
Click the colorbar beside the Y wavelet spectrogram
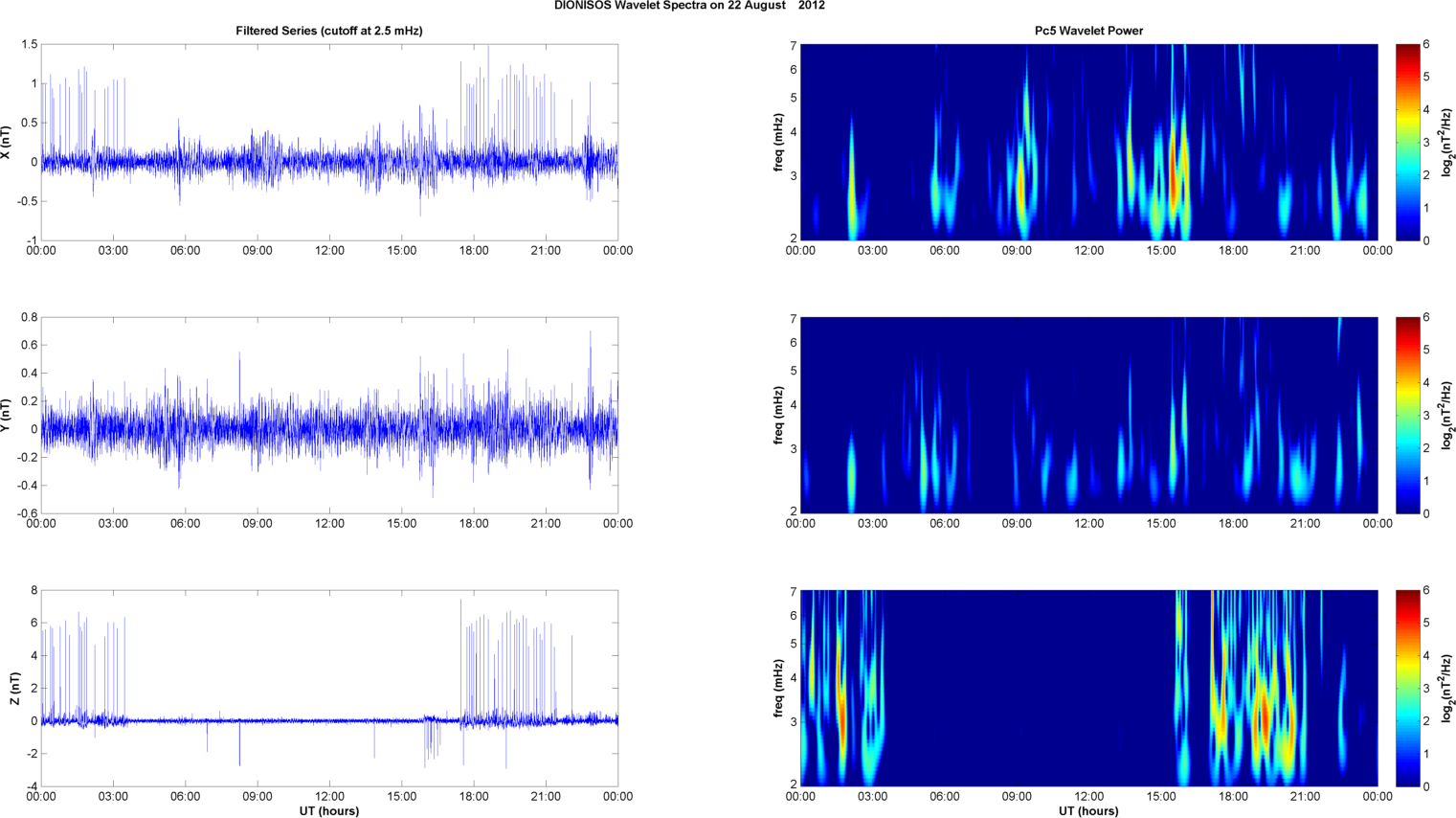pos(1407,416)
